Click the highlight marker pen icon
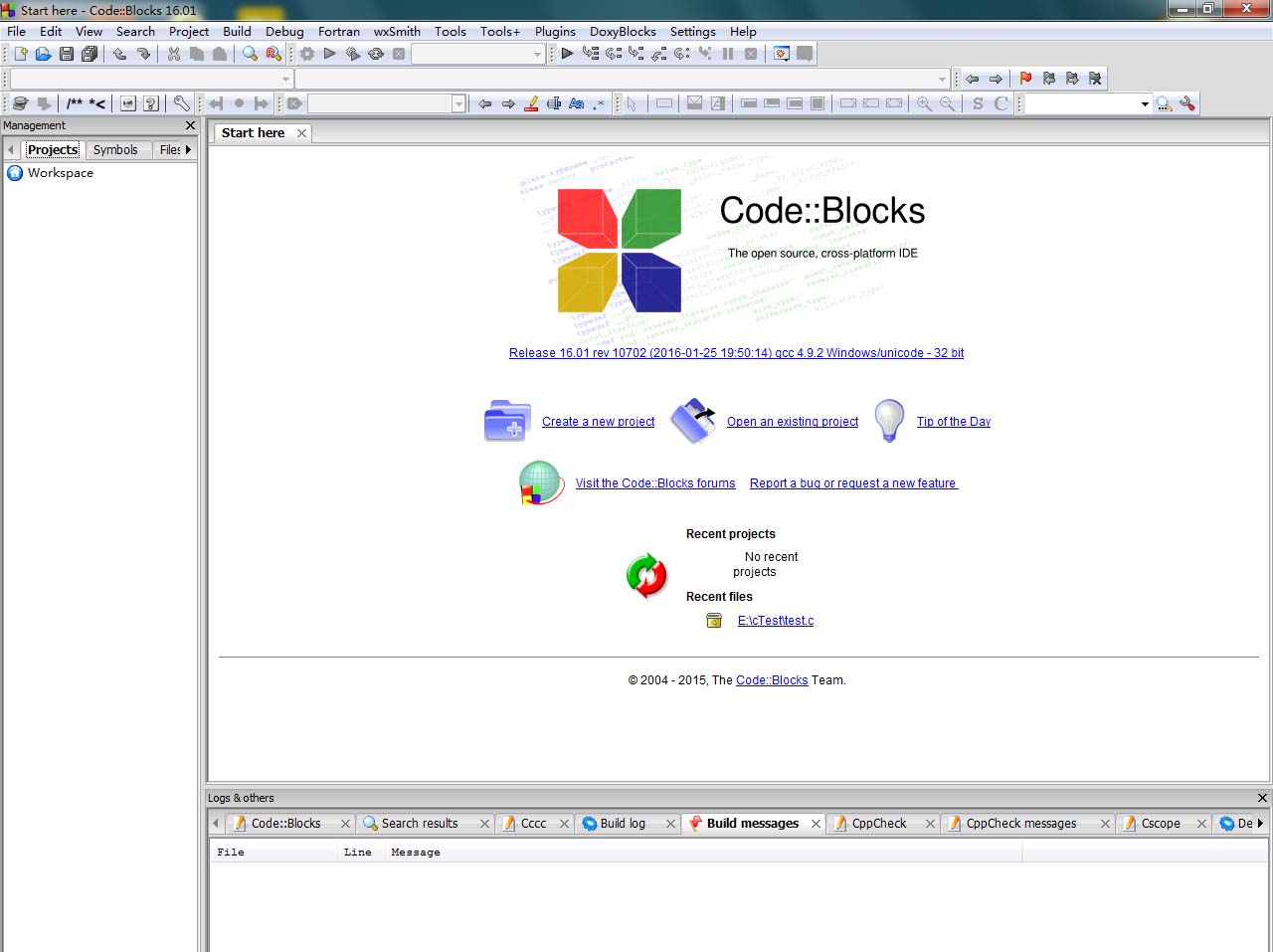 pyautogui.click(x=531, y=103)
